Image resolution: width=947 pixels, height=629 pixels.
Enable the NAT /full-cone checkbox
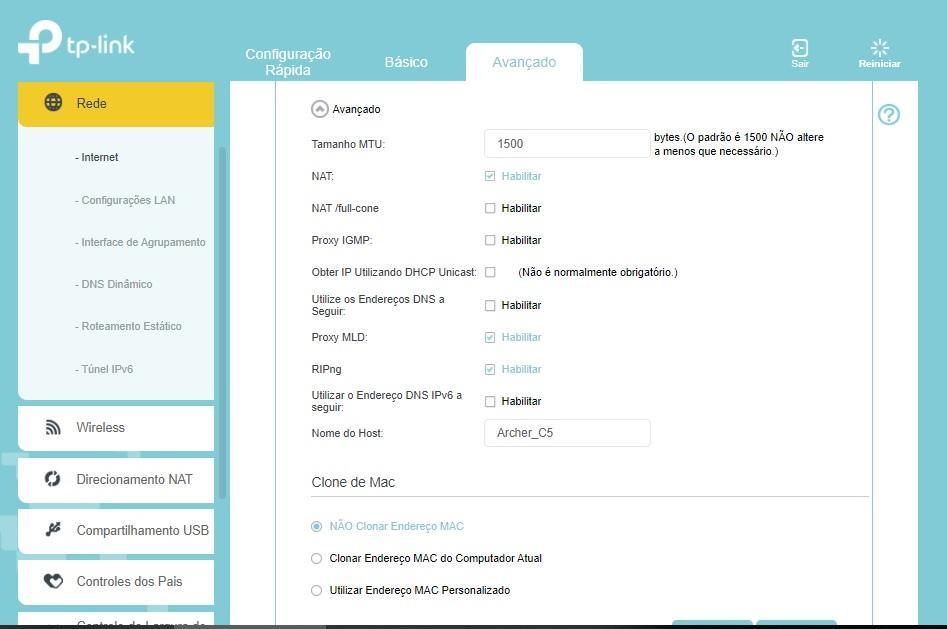click(490, 209)
